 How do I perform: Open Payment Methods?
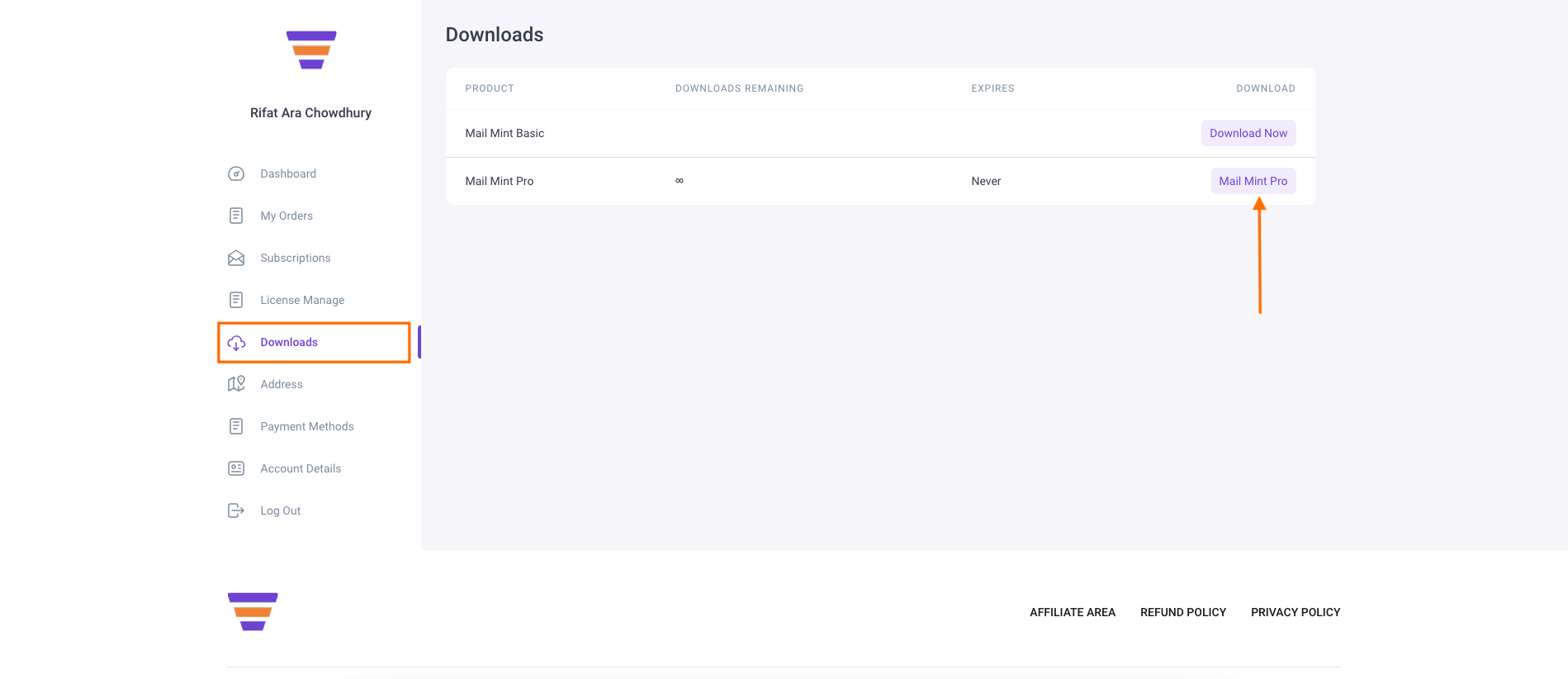[307, 426]
